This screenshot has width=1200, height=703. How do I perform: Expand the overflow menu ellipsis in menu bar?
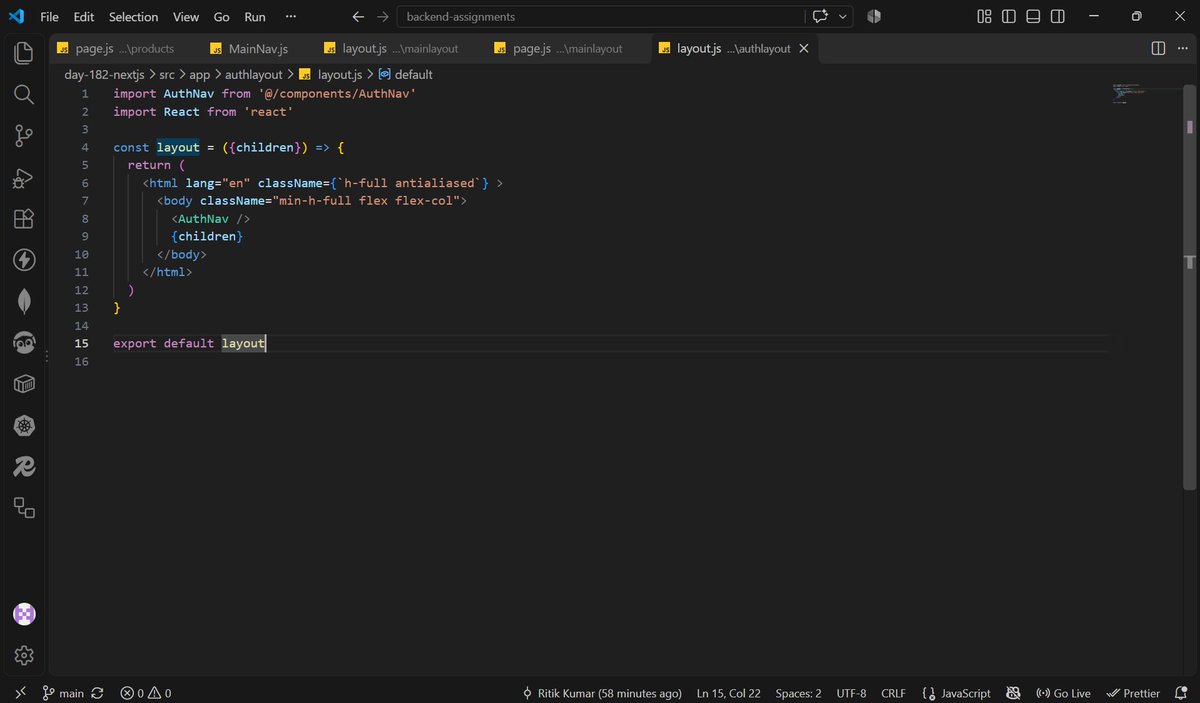click(290, 16)
